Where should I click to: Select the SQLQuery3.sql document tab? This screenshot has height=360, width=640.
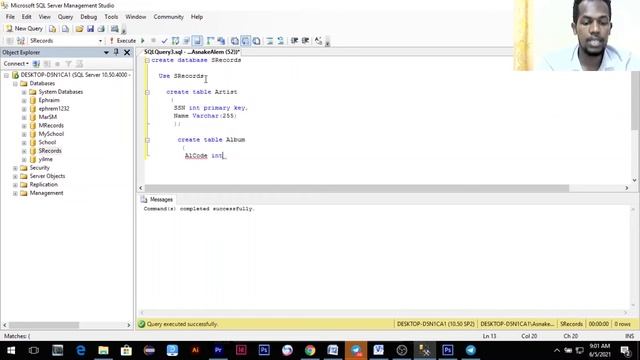(x=192, y=52)
